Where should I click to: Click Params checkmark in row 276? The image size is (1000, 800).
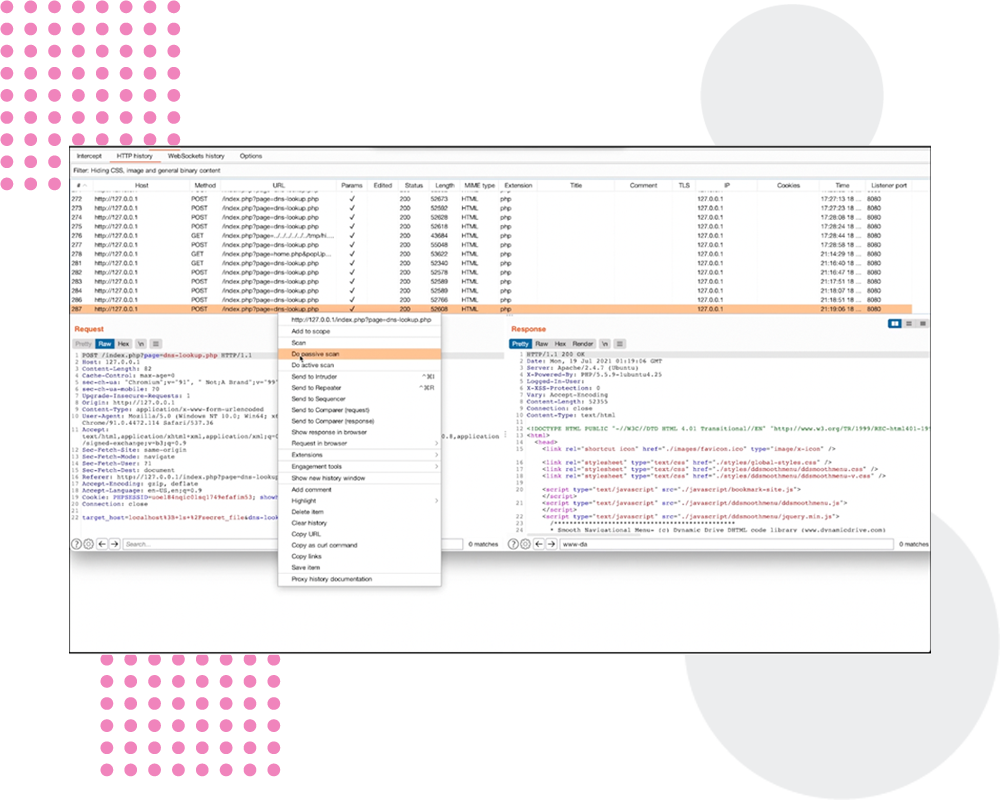point(352,235)
